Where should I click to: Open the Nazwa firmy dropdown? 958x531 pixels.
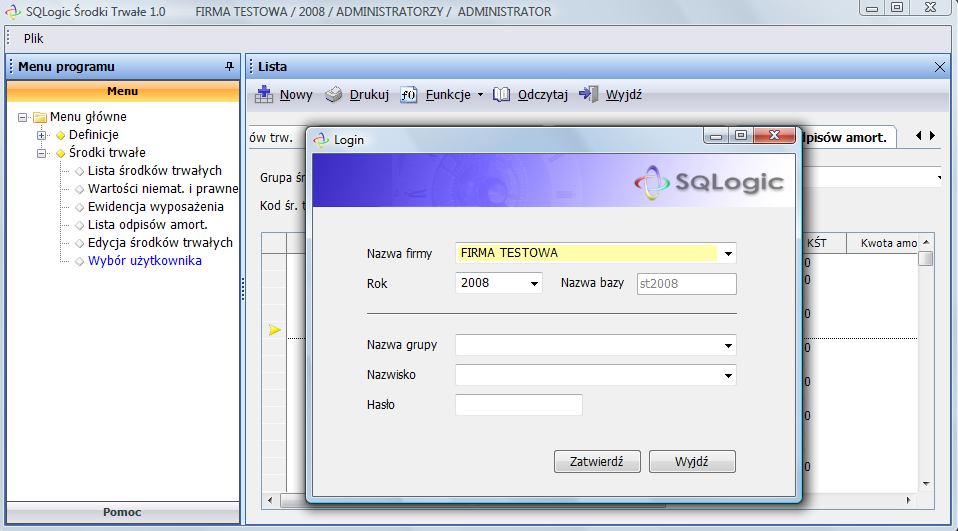(x=728, y=254)
